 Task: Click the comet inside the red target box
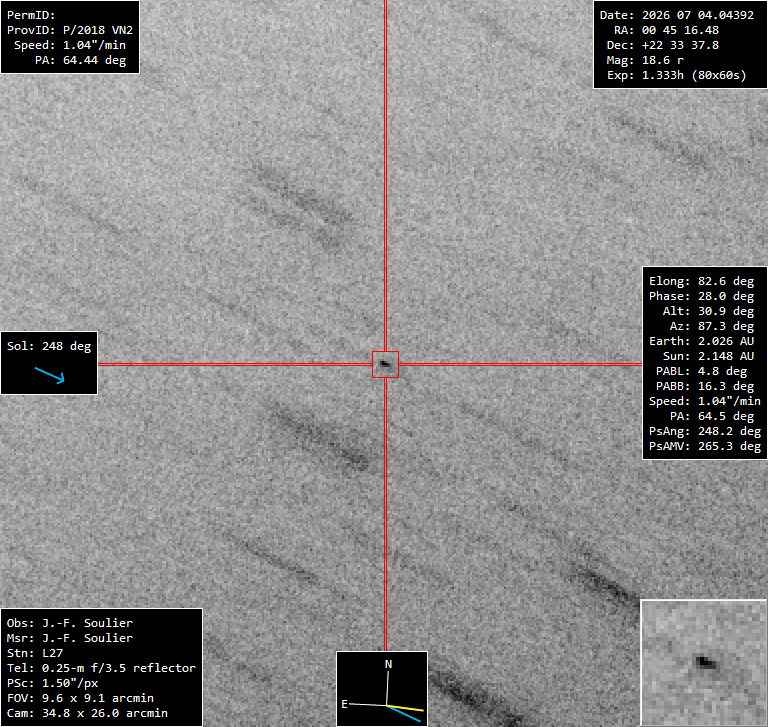point(385,364)
